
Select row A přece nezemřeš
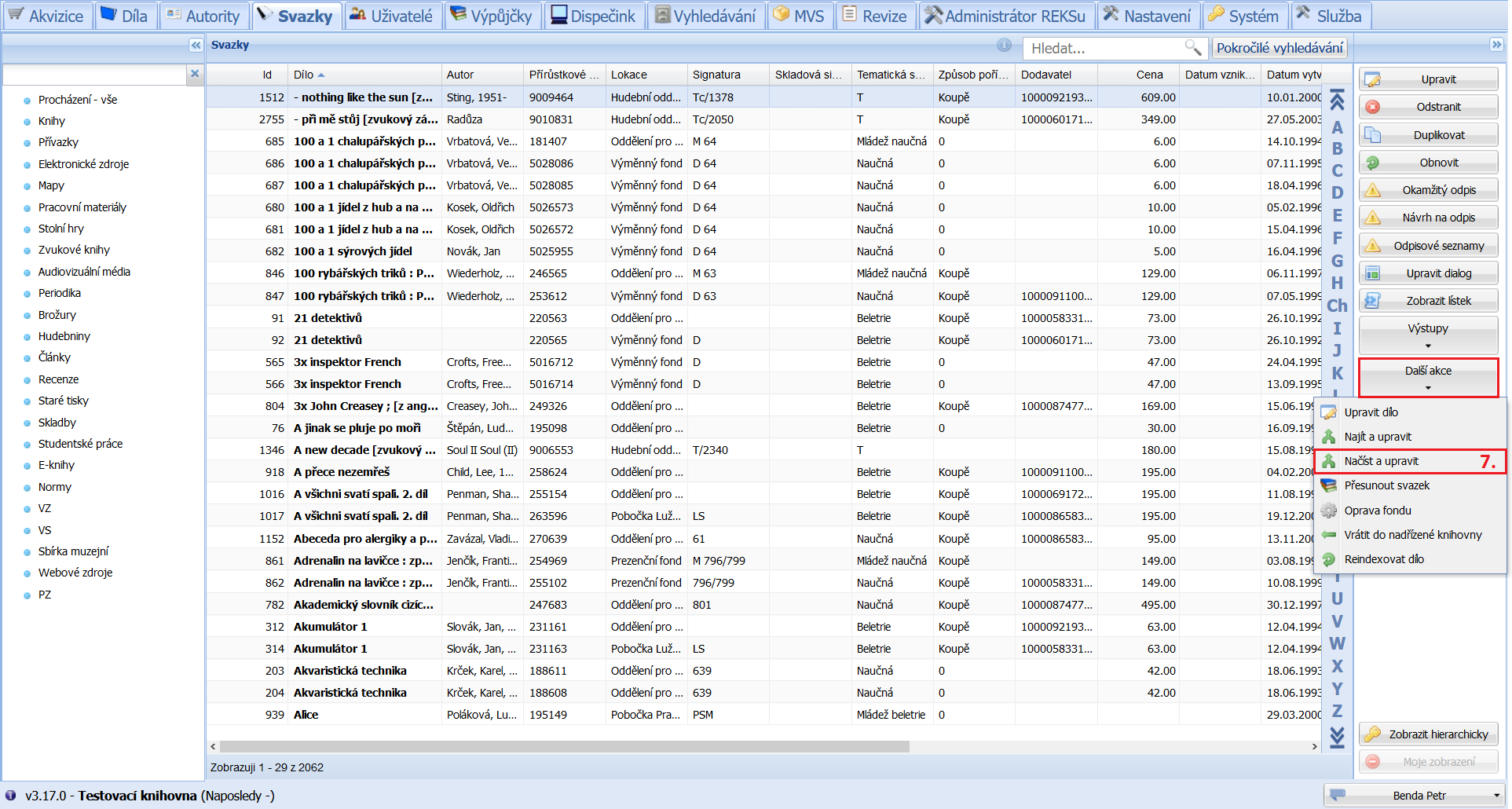point(766,472)
